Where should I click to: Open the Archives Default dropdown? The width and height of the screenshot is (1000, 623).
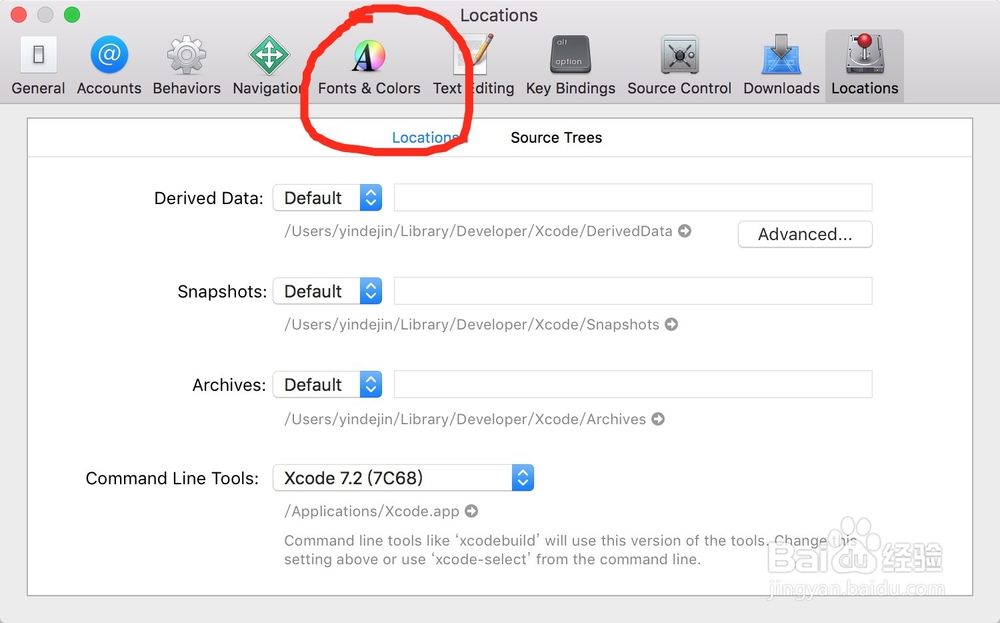pos(327,385)
